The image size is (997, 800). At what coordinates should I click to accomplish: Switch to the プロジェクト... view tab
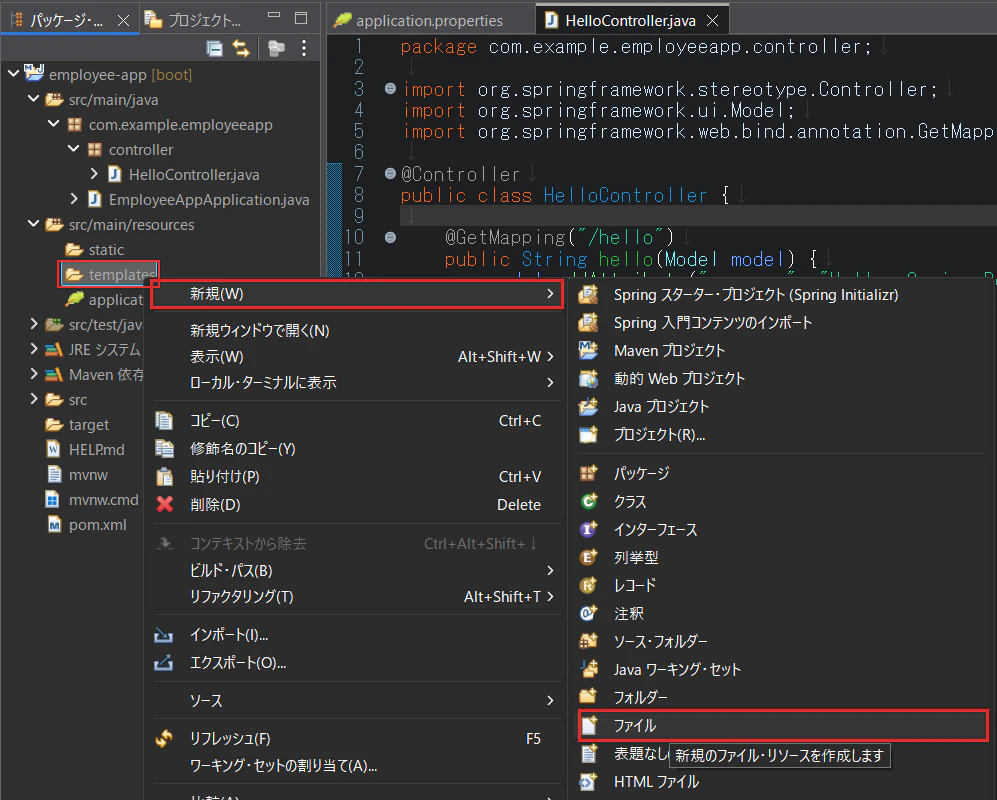(x=193, y=20)
